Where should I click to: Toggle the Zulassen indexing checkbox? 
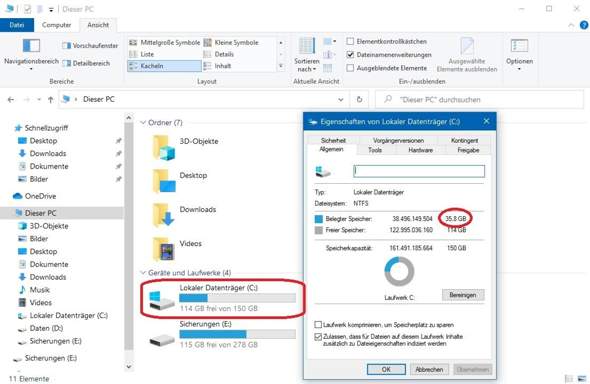(x=318, y=337)
